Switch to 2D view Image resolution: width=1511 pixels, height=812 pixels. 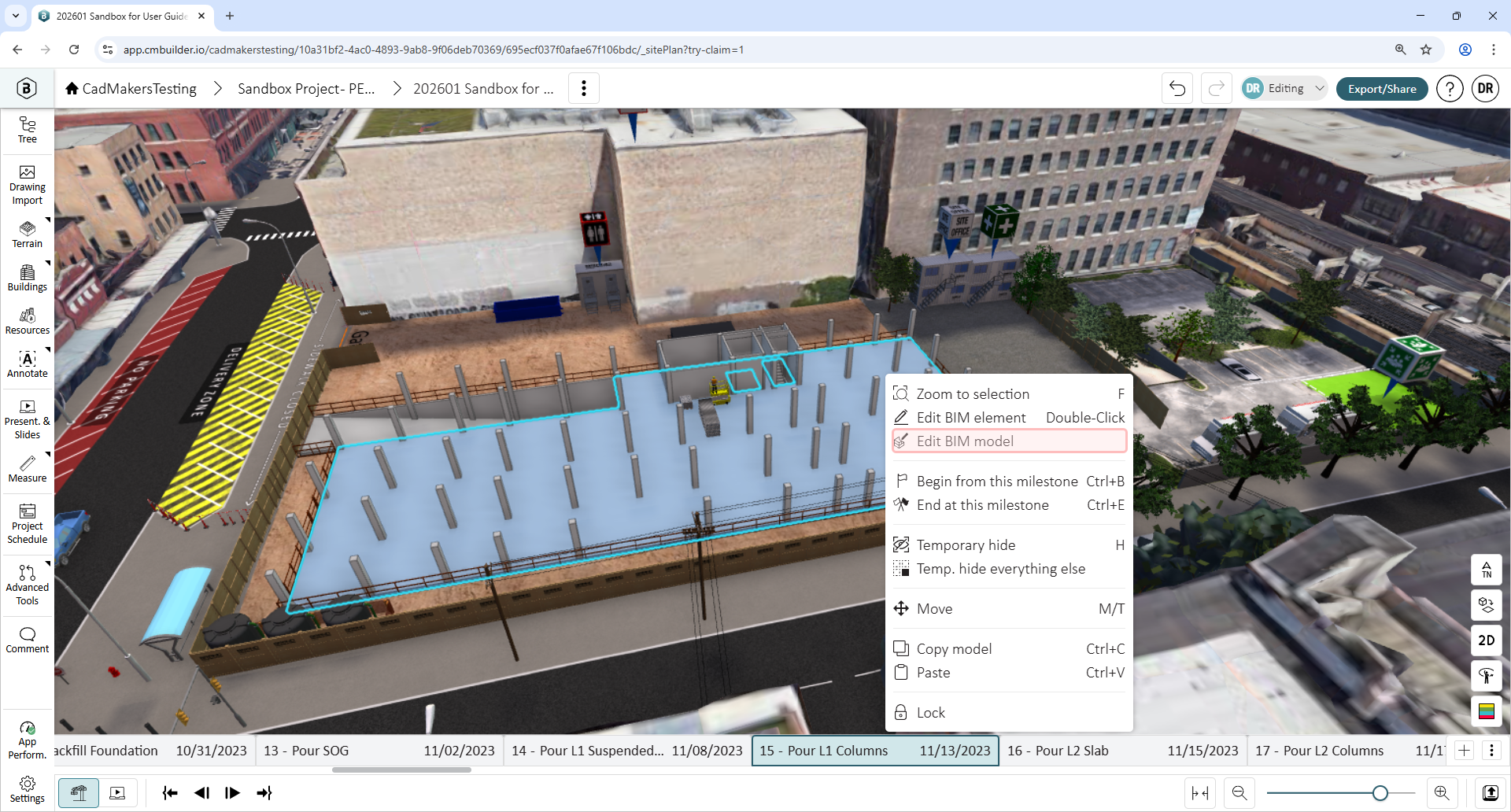click(1487, 640)
